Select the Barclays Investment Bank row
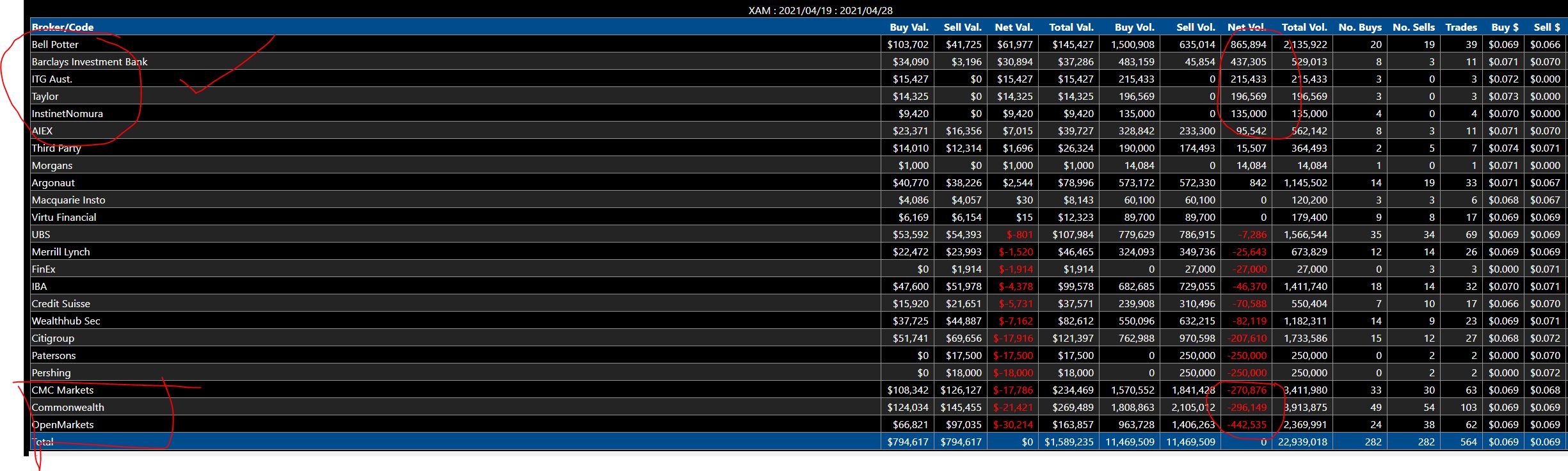This screenshot has height=471, width=1568. [797, 61]
